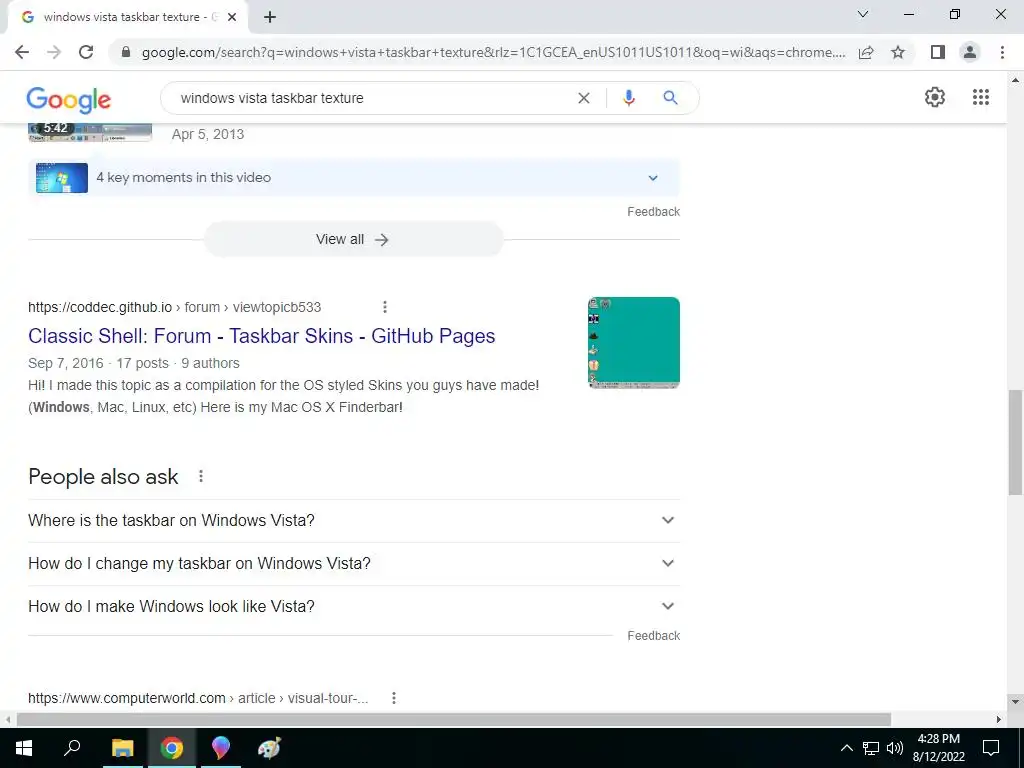Open the key moments video thumbnail
The width and height of the screenshot is (1024, 768).
coord(62,178)
